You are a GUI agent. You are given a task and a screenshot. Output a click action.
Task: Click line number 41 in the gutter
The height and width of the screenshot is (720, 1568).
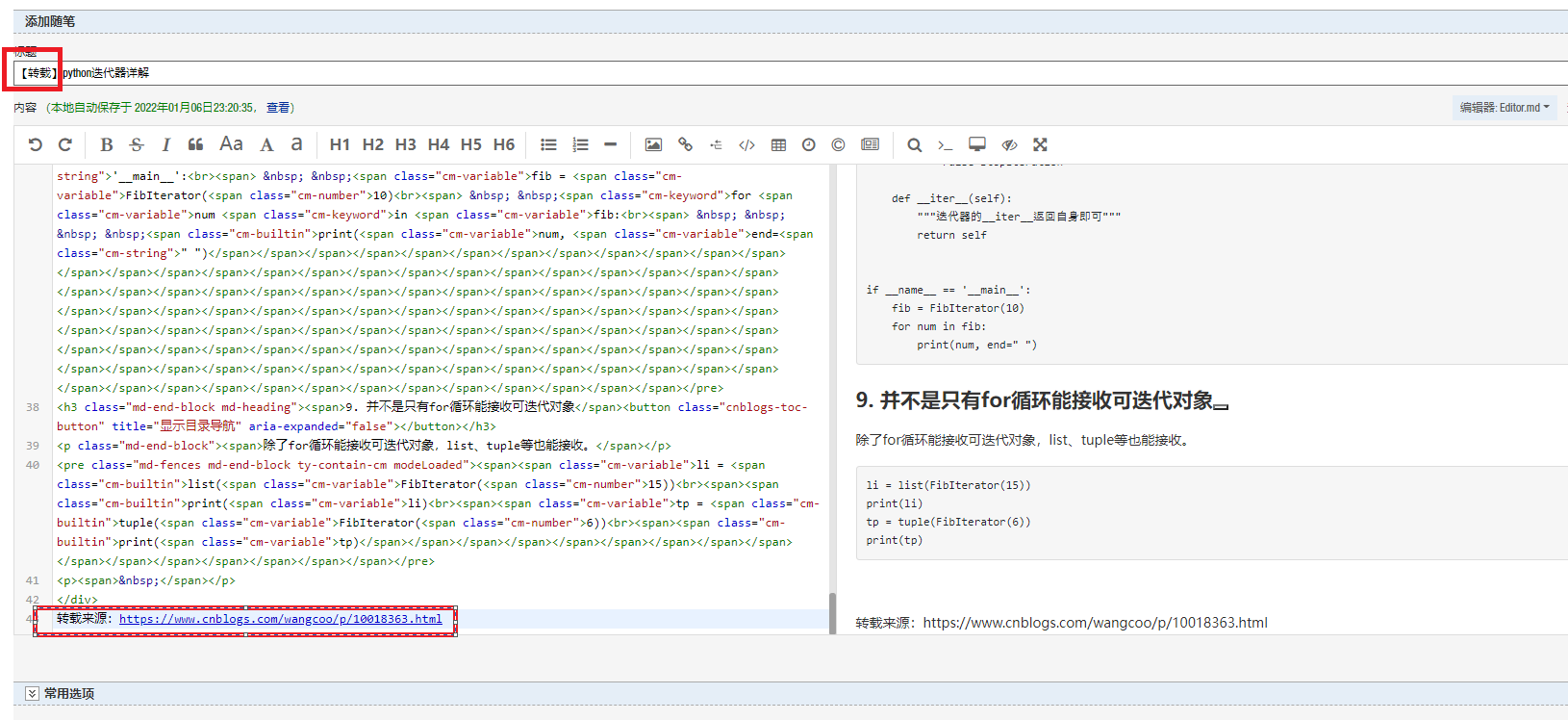pyautogui.click(x=33, y=580)
